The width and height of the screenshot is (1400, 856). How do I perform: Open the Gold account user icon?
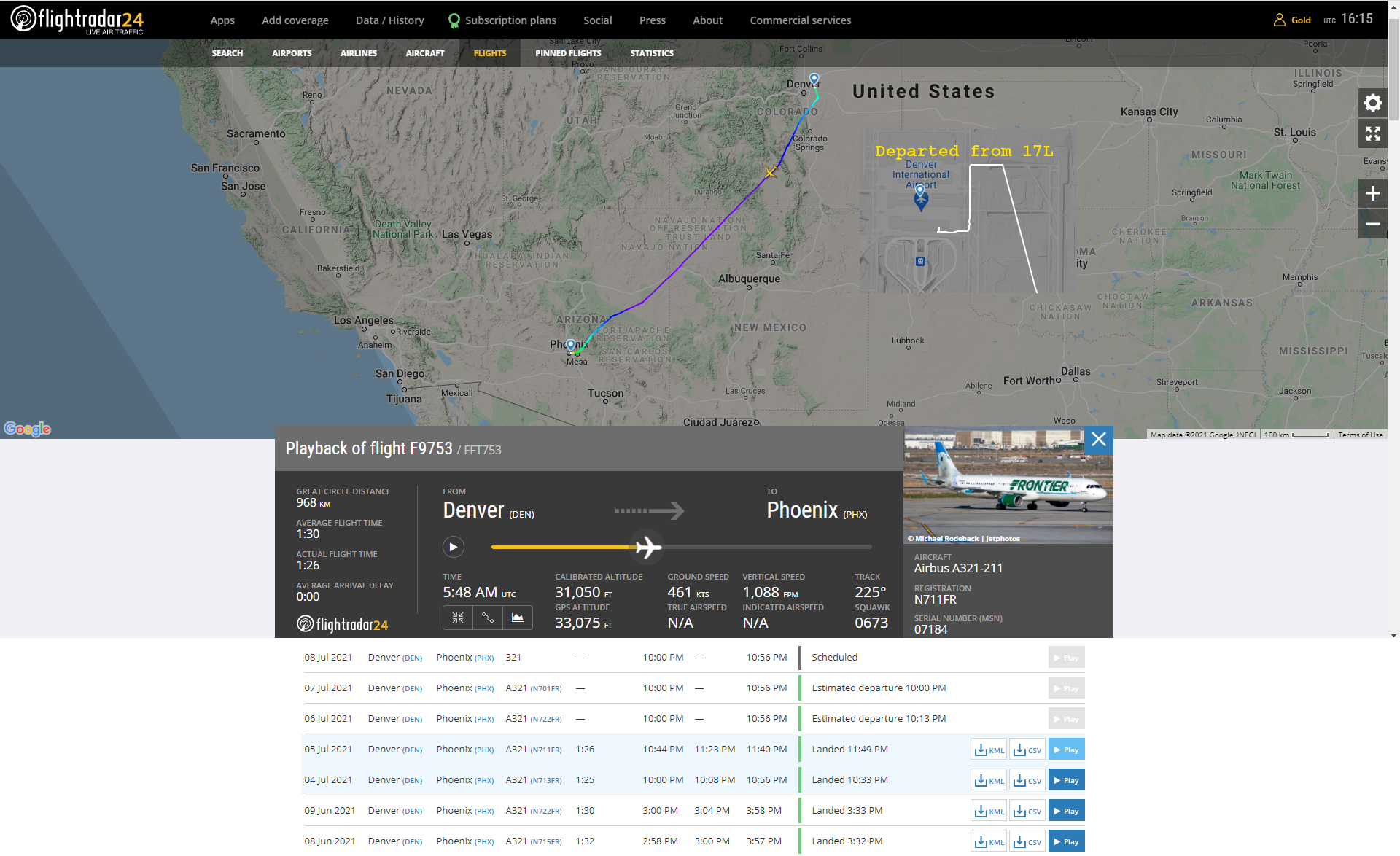click(x=1279, y=20)
